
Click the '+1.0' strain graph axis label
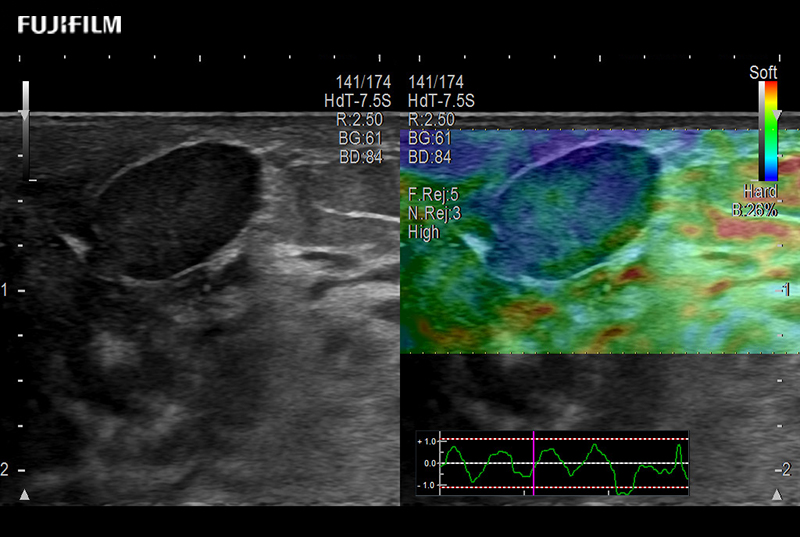(427, 441)
